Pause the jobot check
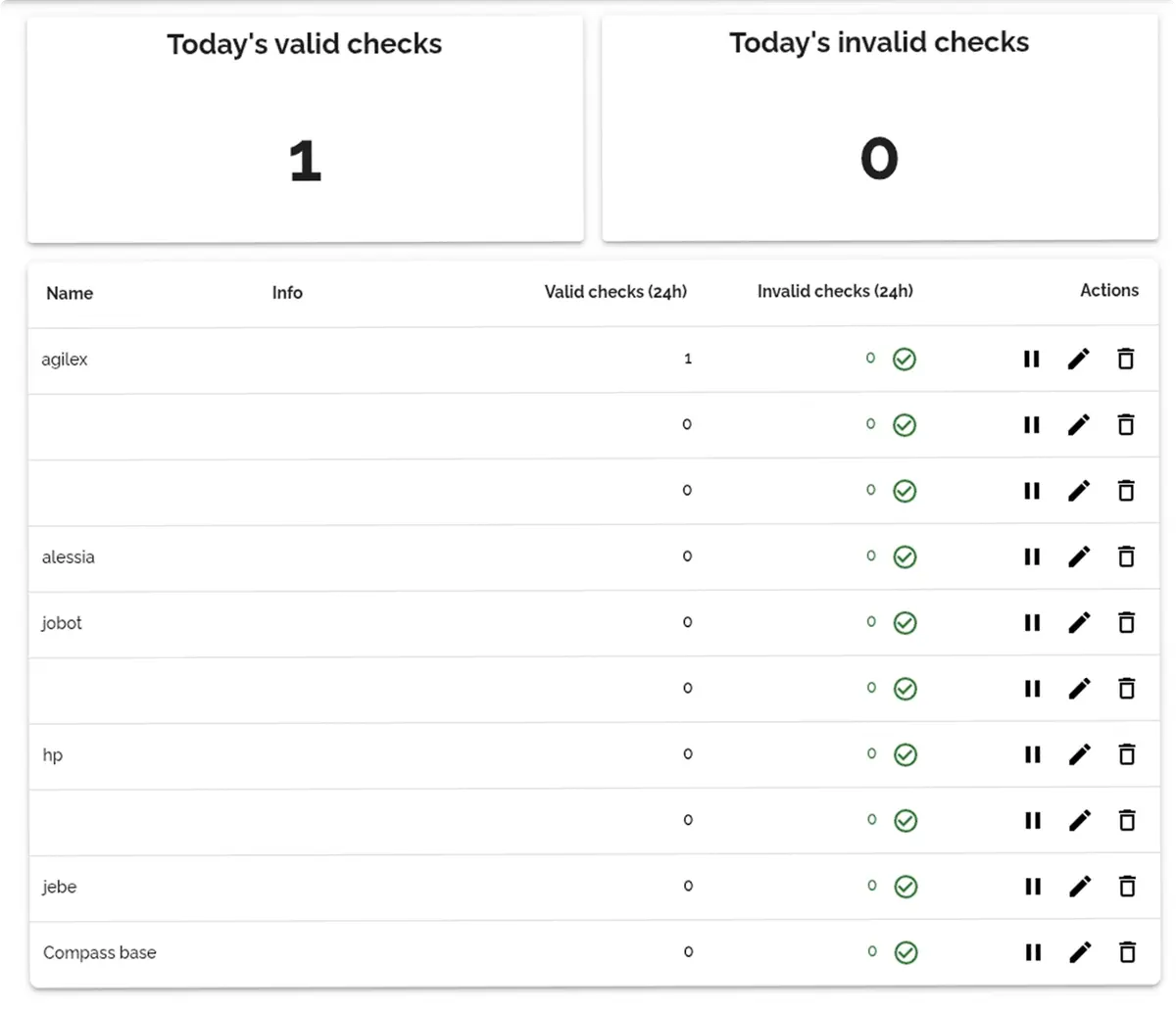 [x=1032, y=622]
